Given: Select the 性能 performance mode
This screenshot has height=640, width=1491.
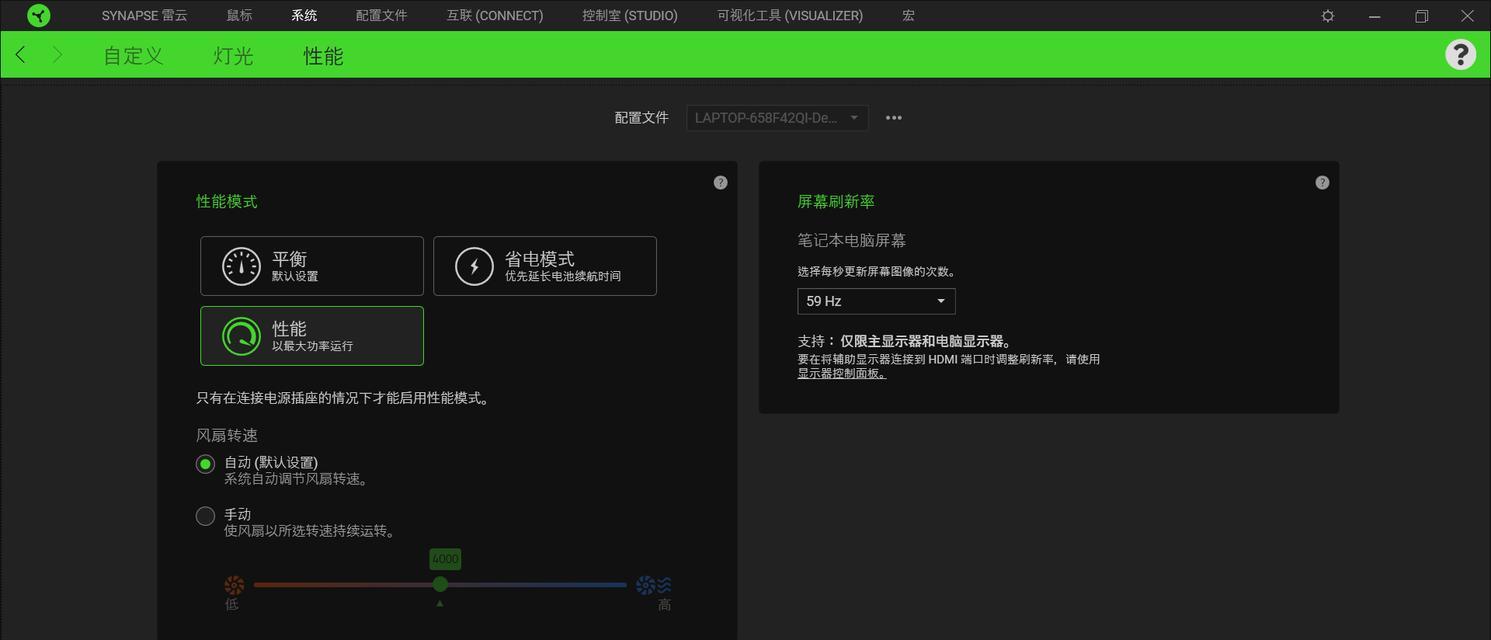Looking at the screenshot, I should pyautogui.click(x=312, y=336).
